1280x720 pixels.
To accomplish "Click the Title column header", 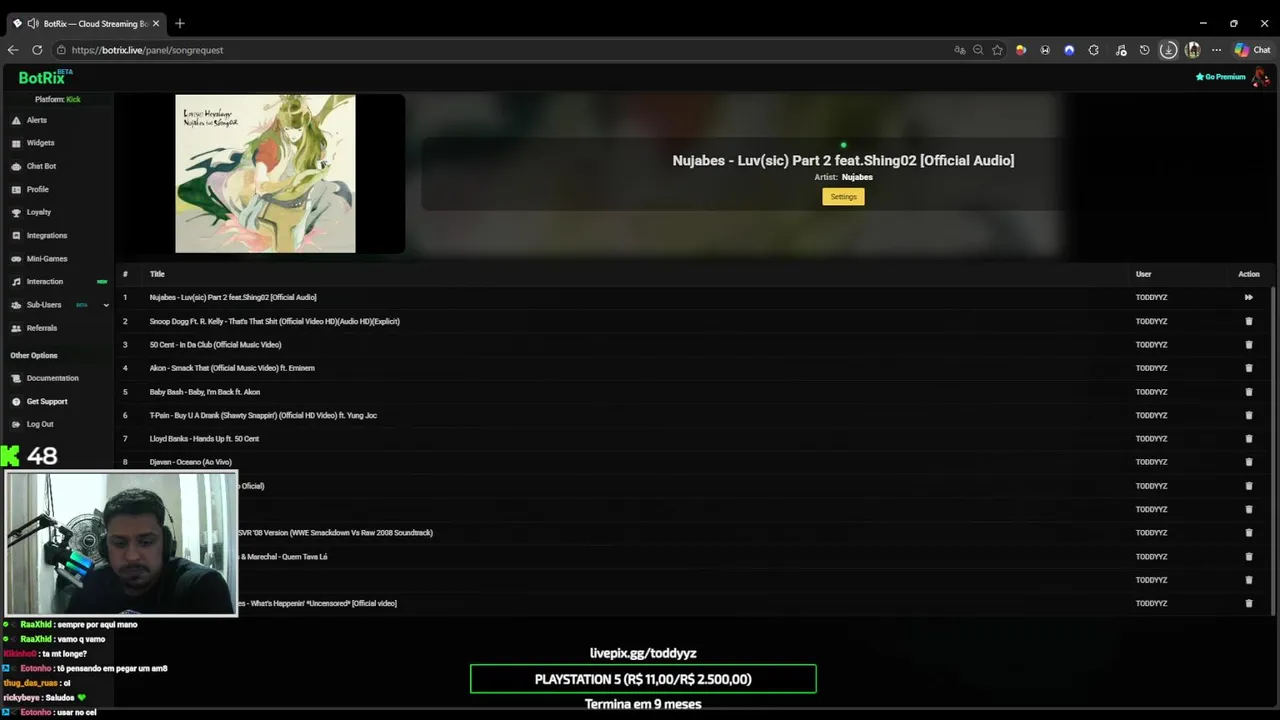I will pyautogui.click(x=157, y=274).
